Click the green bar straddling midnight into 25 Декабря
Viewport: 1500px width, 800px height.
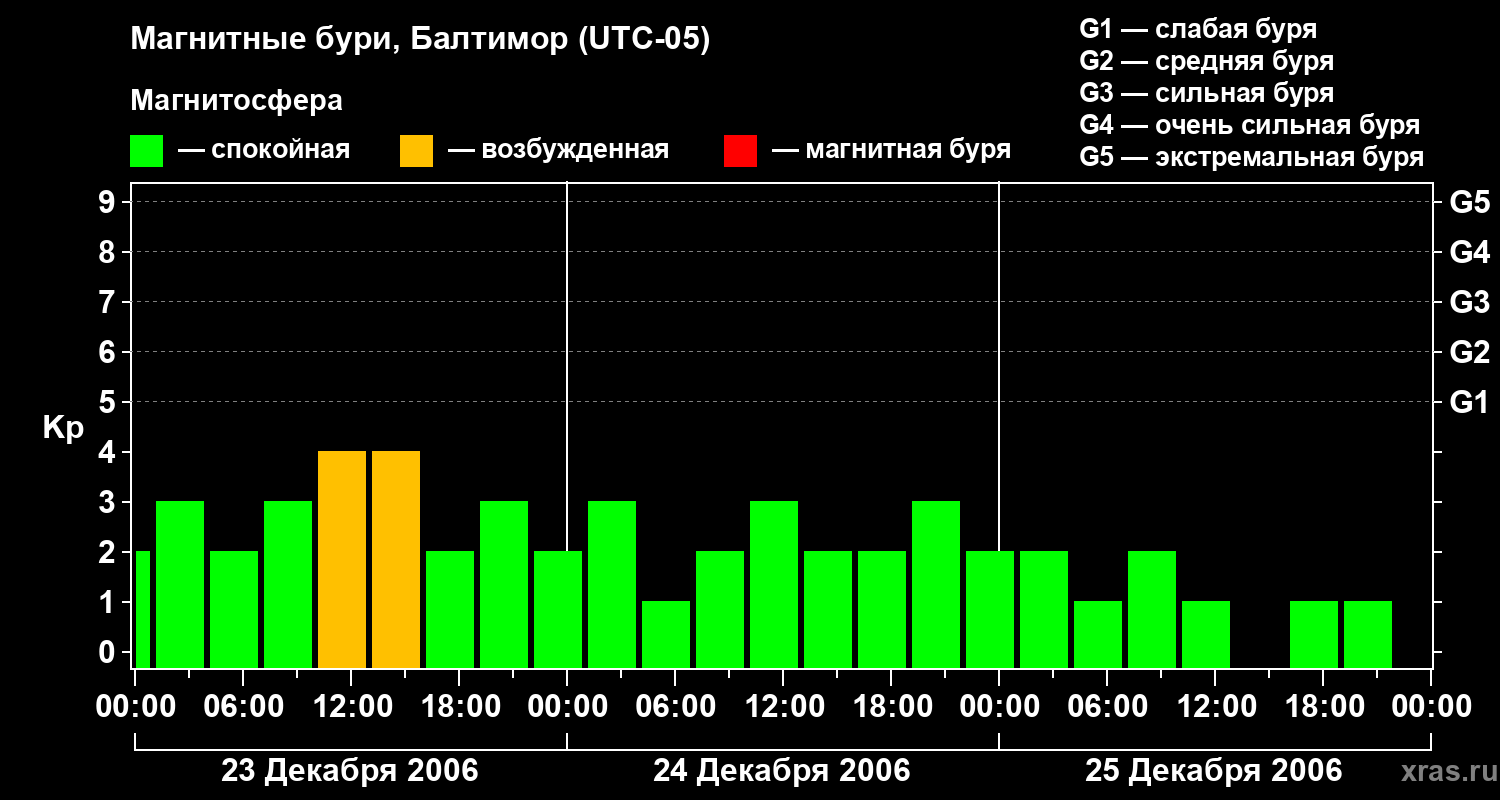(990, 610)
